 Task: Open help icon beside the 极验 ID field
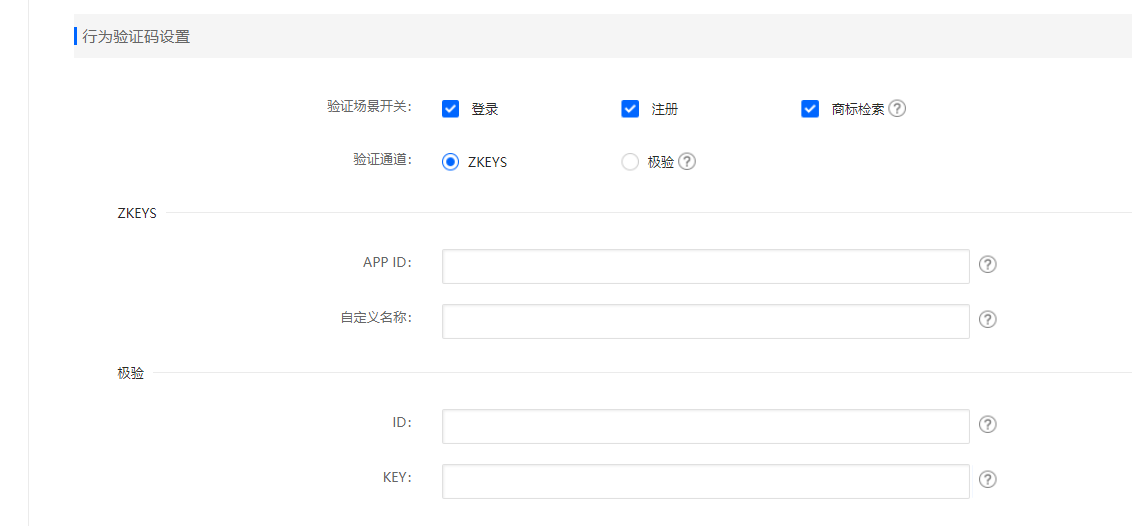[988, 424]
